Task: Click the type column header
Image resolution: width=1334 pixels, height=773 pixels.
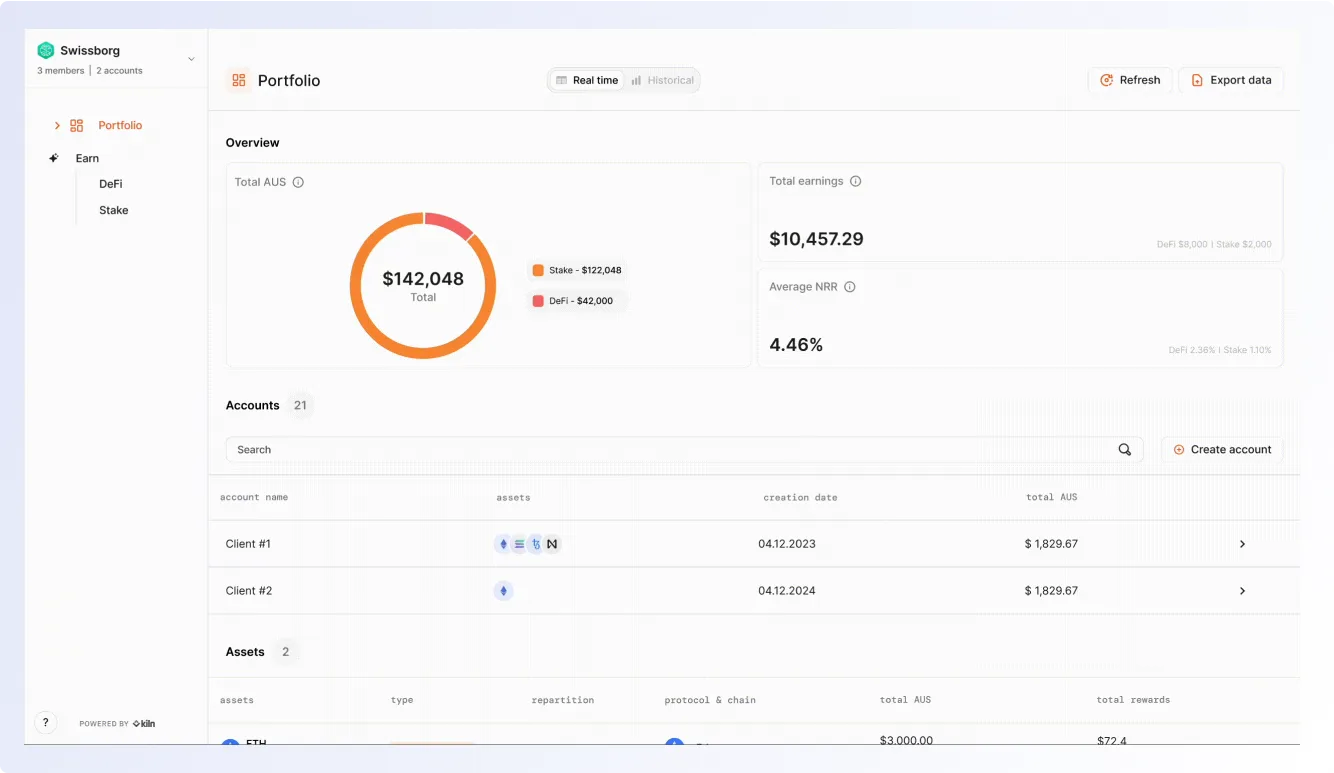Action: (x=402, y=700)
